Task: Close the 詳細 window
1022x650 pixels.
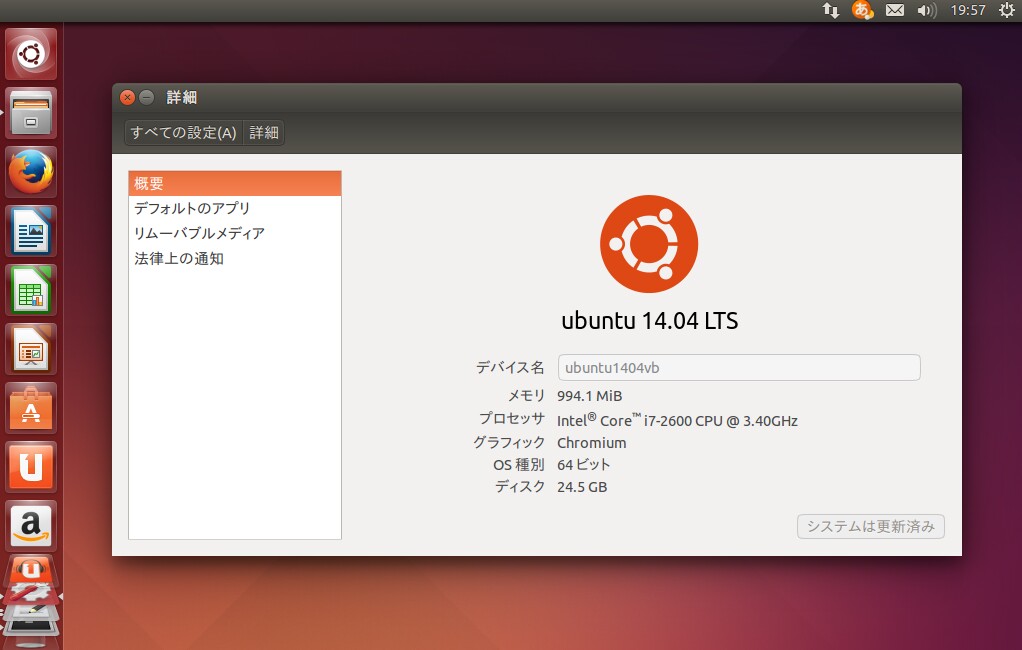Action: [x=128, y=98]
